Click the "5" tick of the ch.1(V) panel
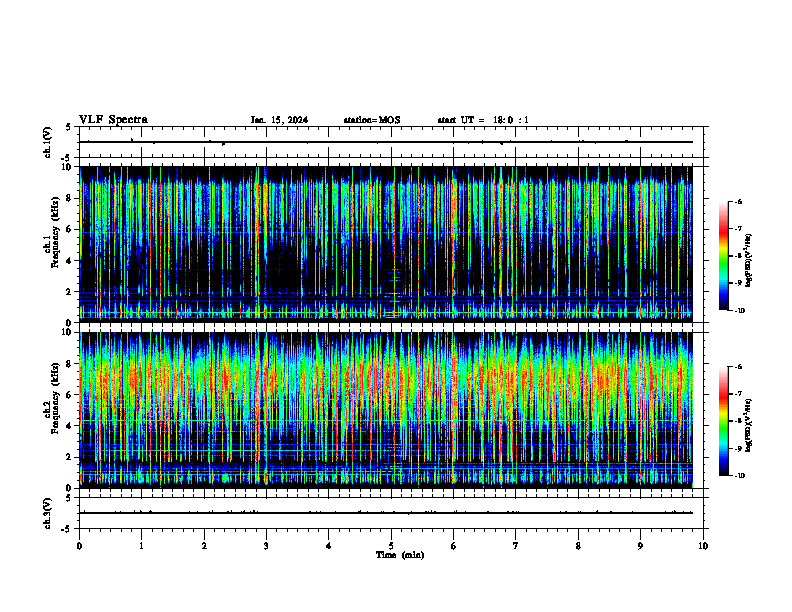The image size is (792, 612). [x=68, y=127]
